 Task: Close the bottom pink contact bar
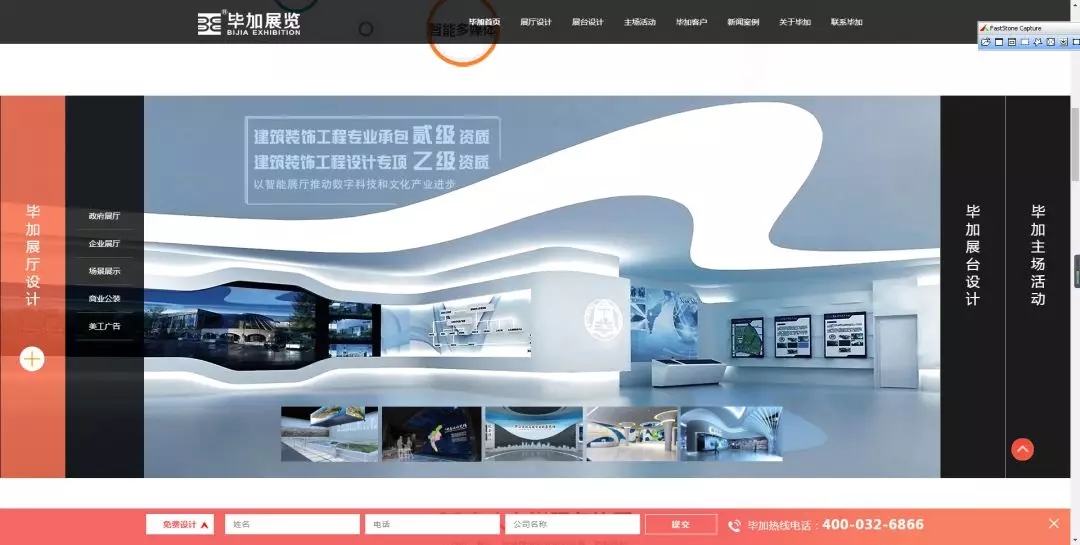[x=1053, y=524]
